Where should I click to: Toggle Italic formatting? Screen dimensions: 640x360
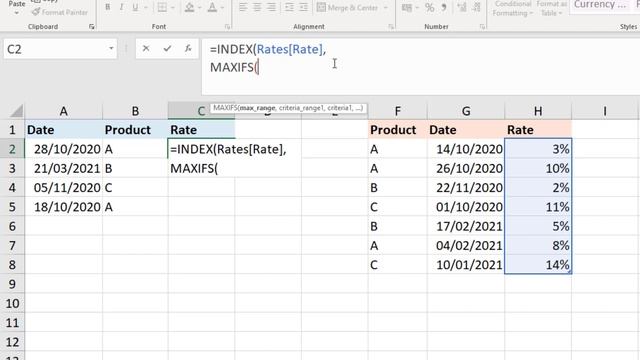tap(121, 7)
